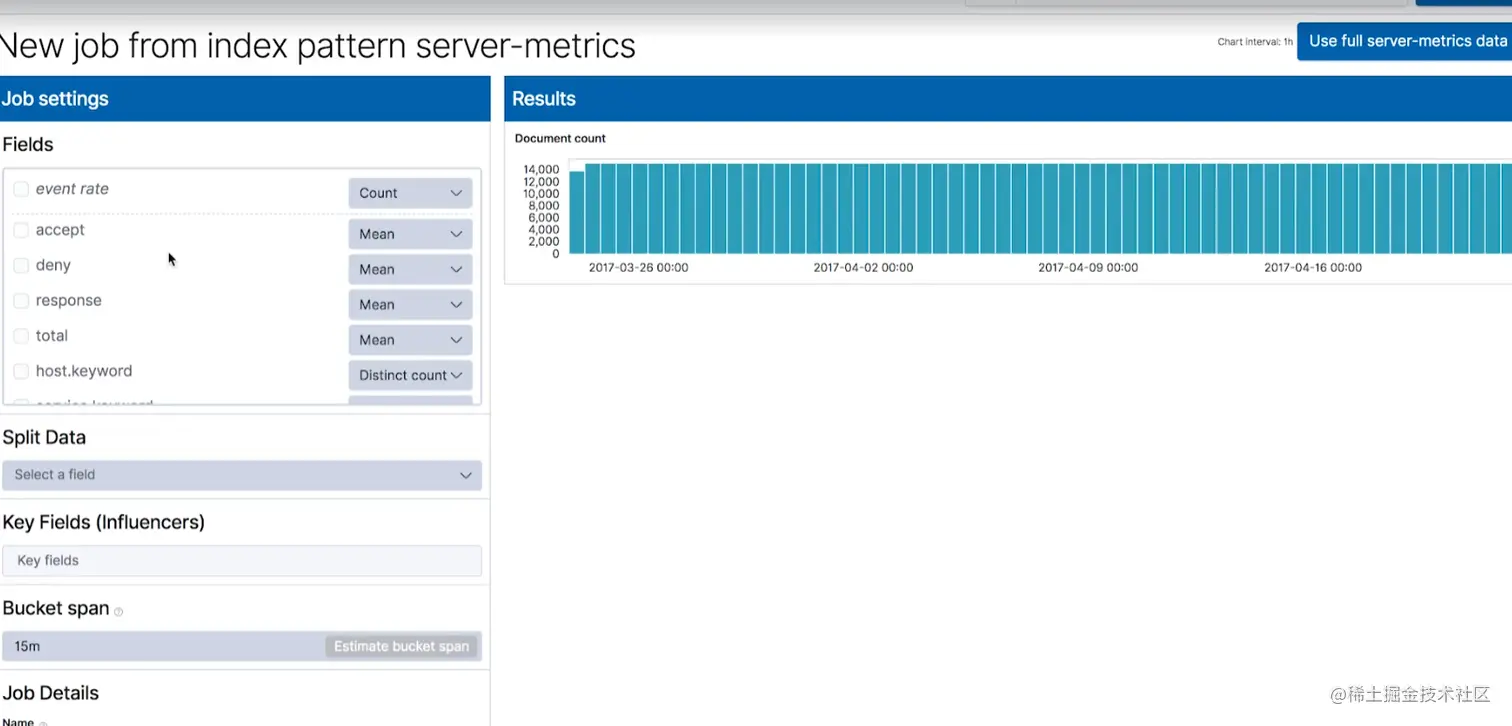Click the 'Document count' chart title
1512x726 pixels.
[x=560, y=138]
